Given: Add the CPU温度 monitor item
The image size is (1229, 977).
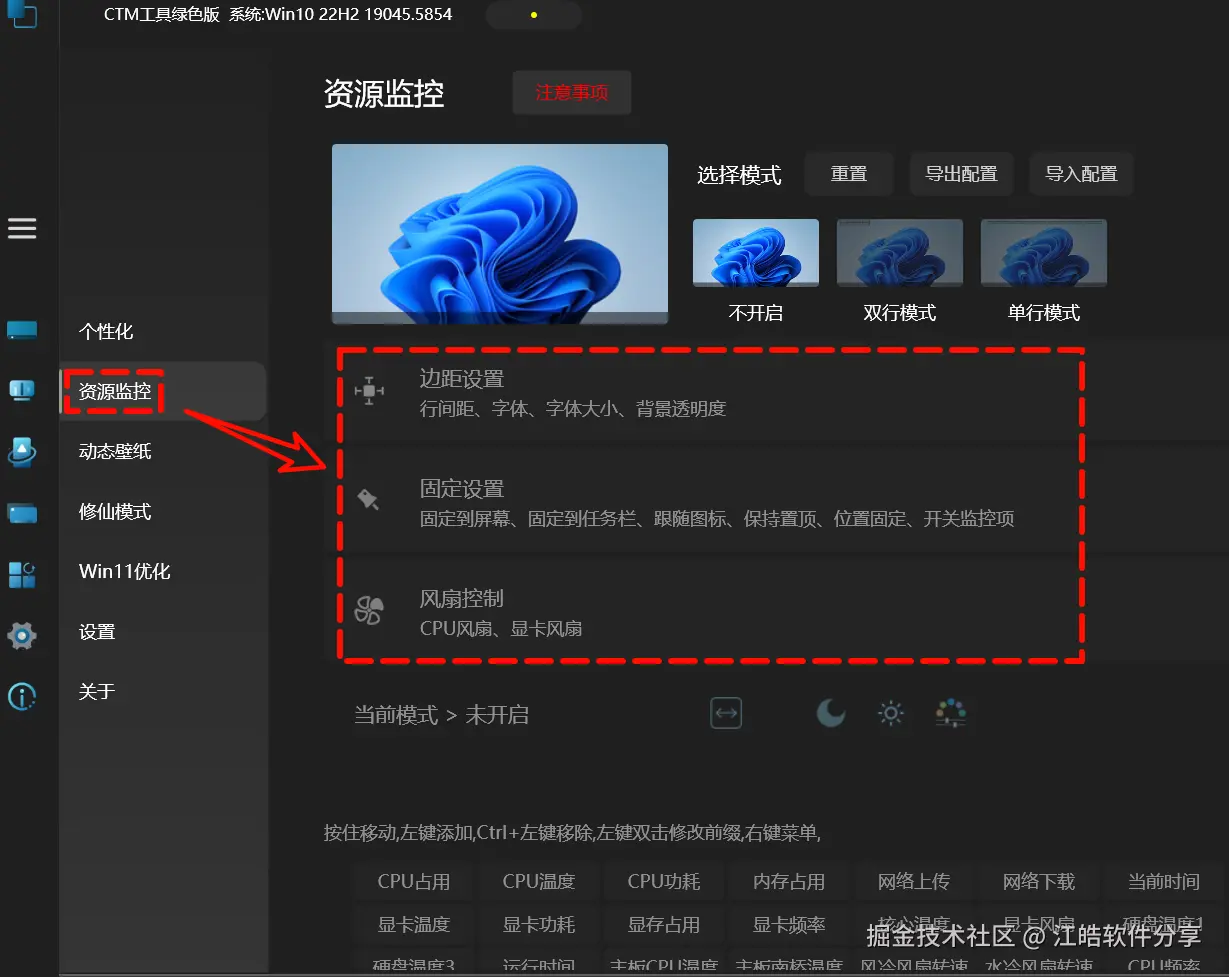Looking at the screenshot, I should 539,881.
